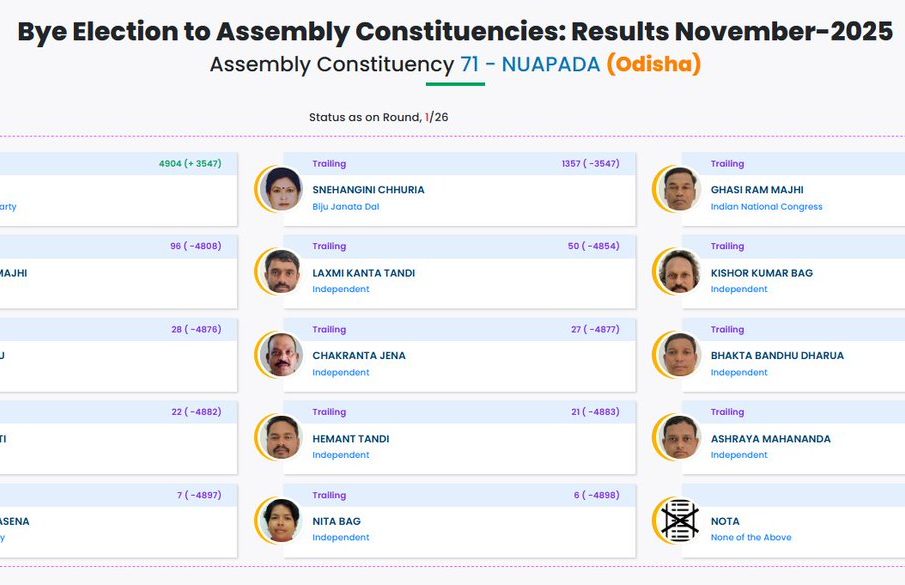Click the Indian National Congress party label
905x585 pixels.
tap(766, 207)
